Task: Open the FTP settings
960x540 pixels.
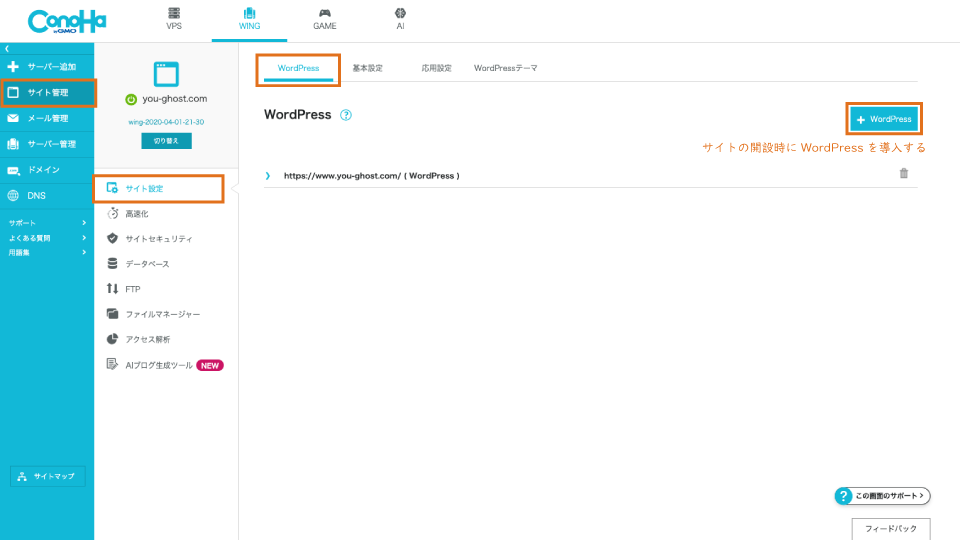Action: coord(132,289)
